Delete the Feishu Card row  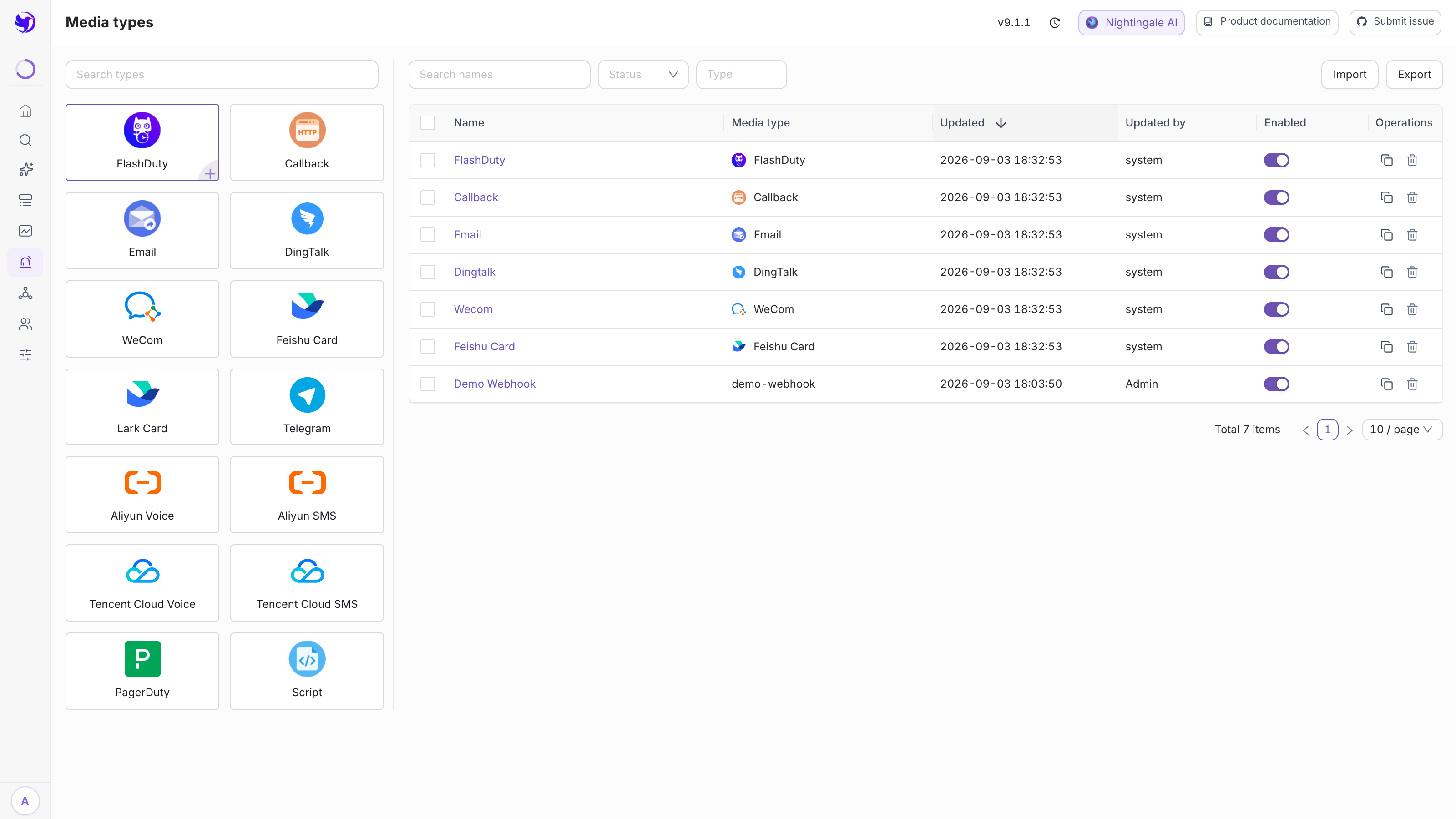(x=1412, y=346)
